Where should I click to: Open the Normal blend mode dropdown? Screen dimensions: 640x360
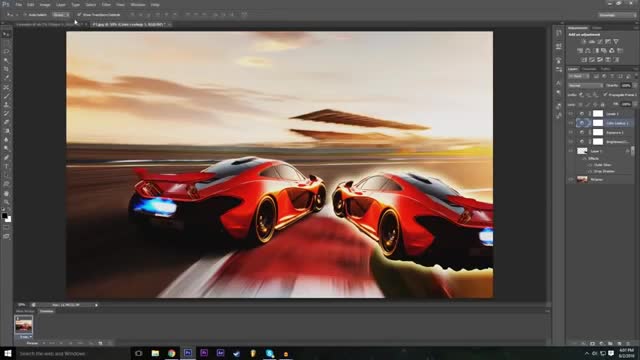pyautogui.click(x=585, y=86)
